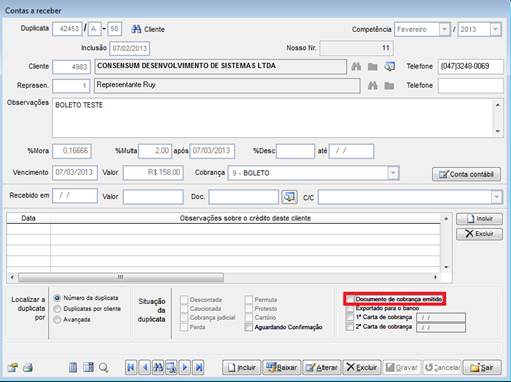Open the C/C account dropdown
This screenshot has width=511, height=382.
496,197
